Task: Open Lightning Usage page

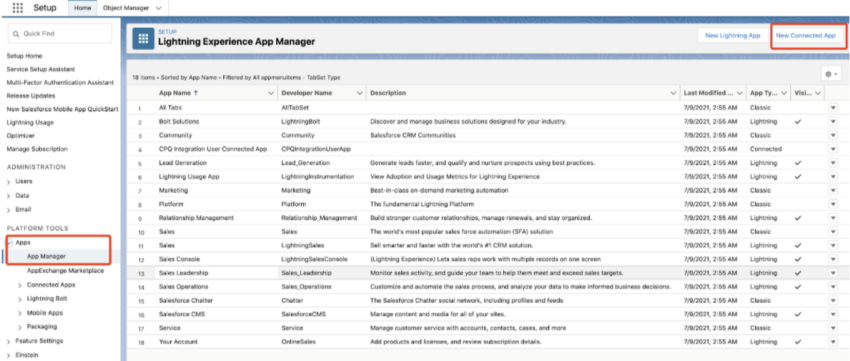Action: [30, 123]
